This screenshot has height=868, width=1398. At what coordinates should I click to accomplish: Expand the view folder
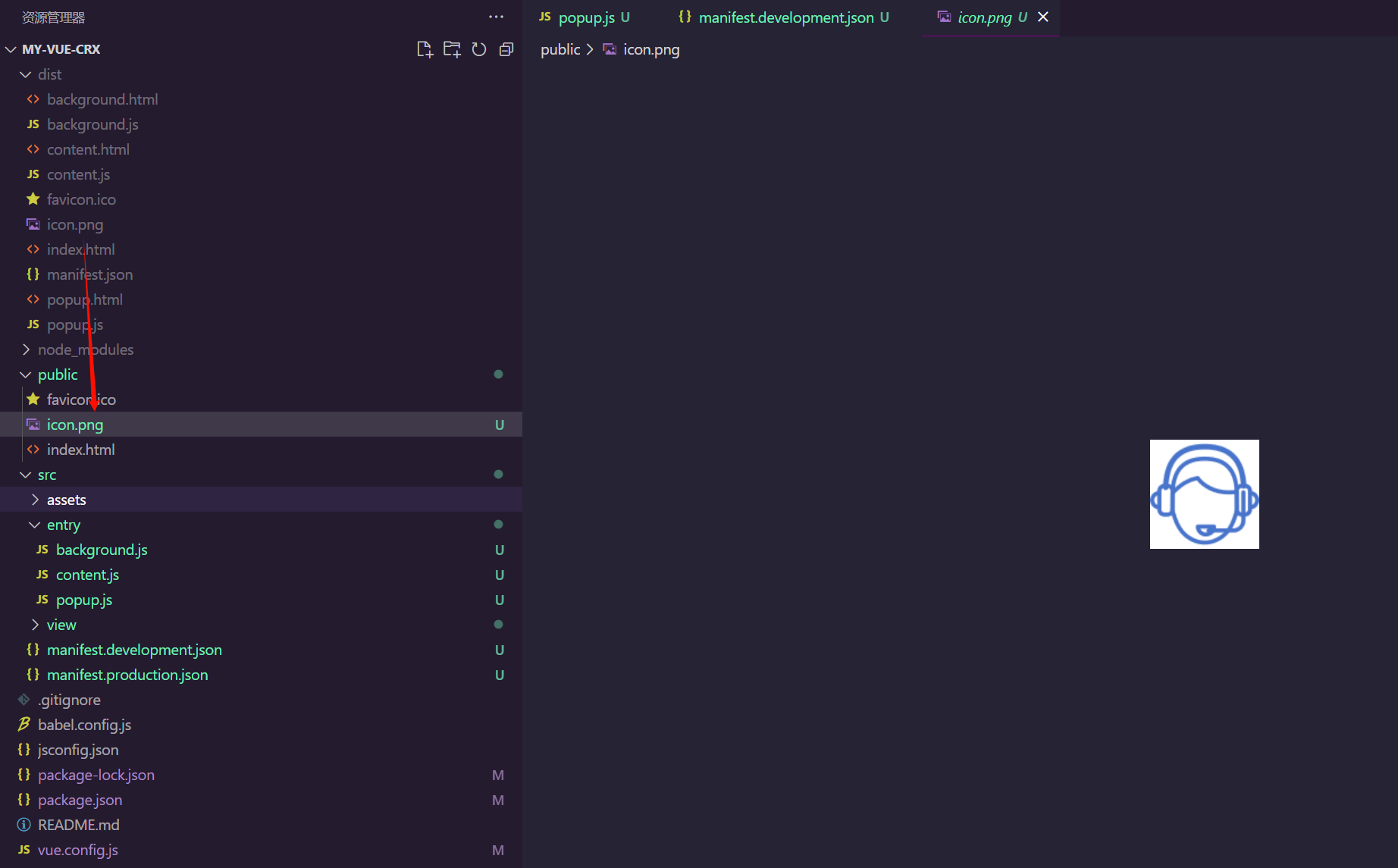(35, 625)
